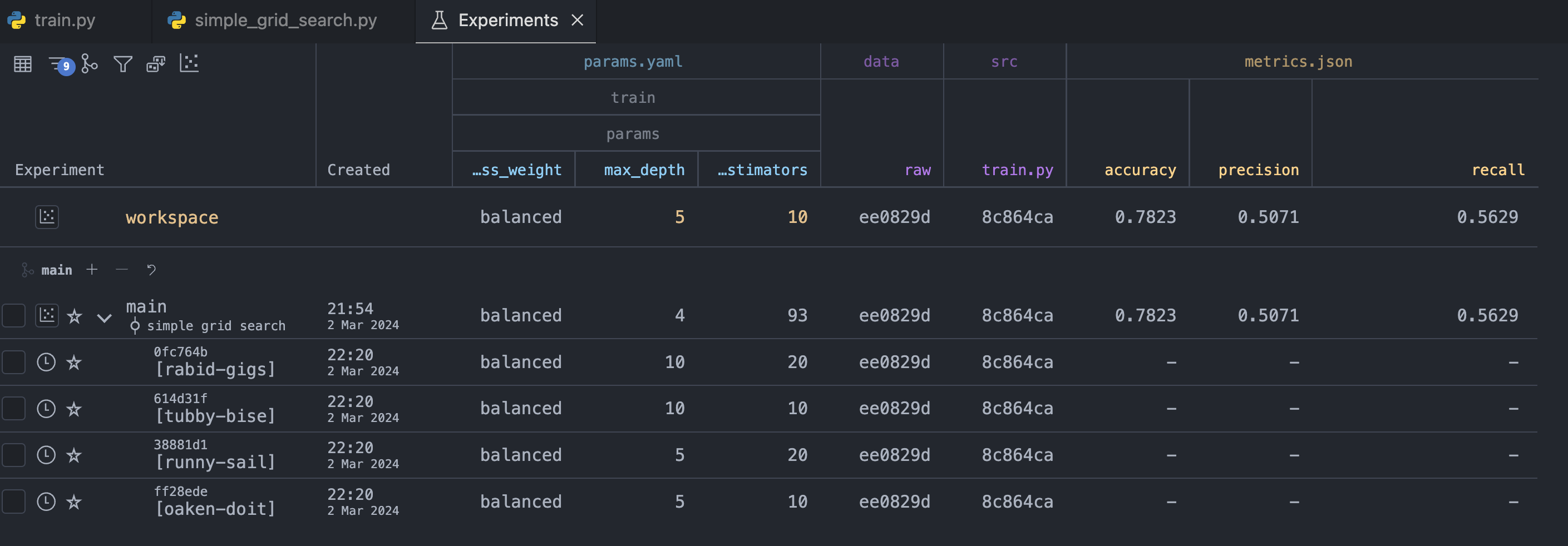Click the queued clock icon for tubby-bise
This screenshot has height=546, width=1568.
coord(46,409)
